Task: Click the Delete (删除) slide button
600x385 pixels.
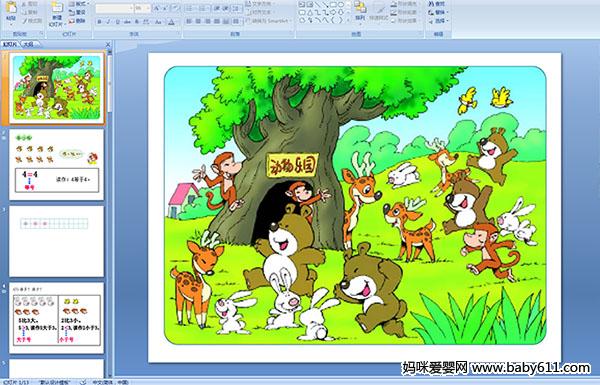Action: click(78, 21)
